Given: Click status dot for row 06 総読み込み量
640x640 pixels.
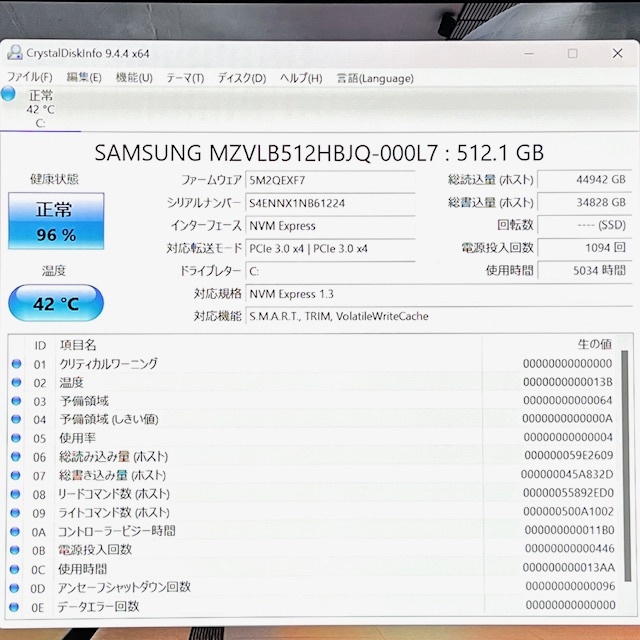Looking at the screenshot, I should pos(16,457).
